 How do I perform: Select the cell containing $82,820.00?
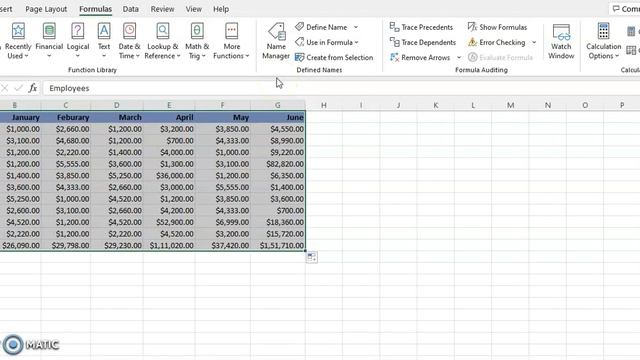pos(278,164)
